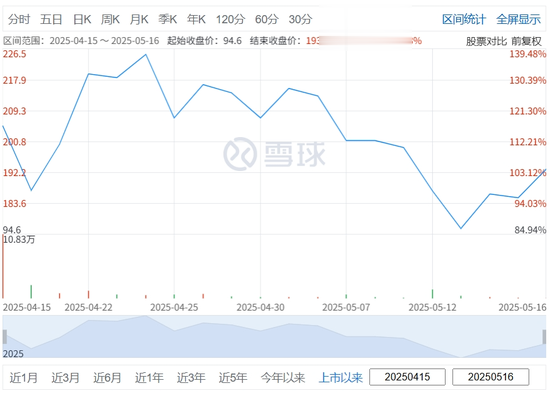Grab the left range slider handle
Image resolution: width=550 pixels, height=393 pixels.
click(x=5, y=337)
